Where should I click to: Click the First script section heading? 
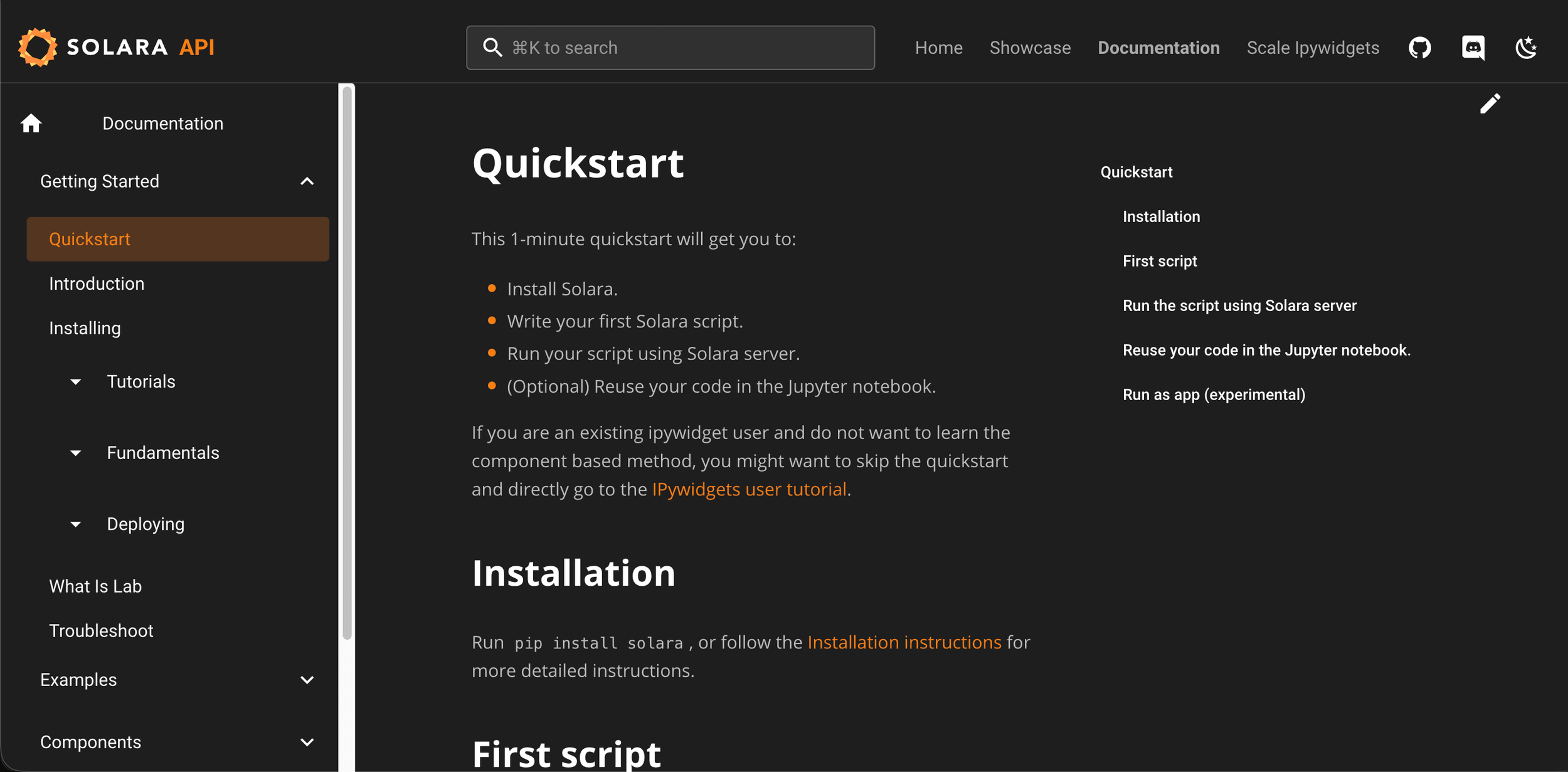[x=566, y=754]
